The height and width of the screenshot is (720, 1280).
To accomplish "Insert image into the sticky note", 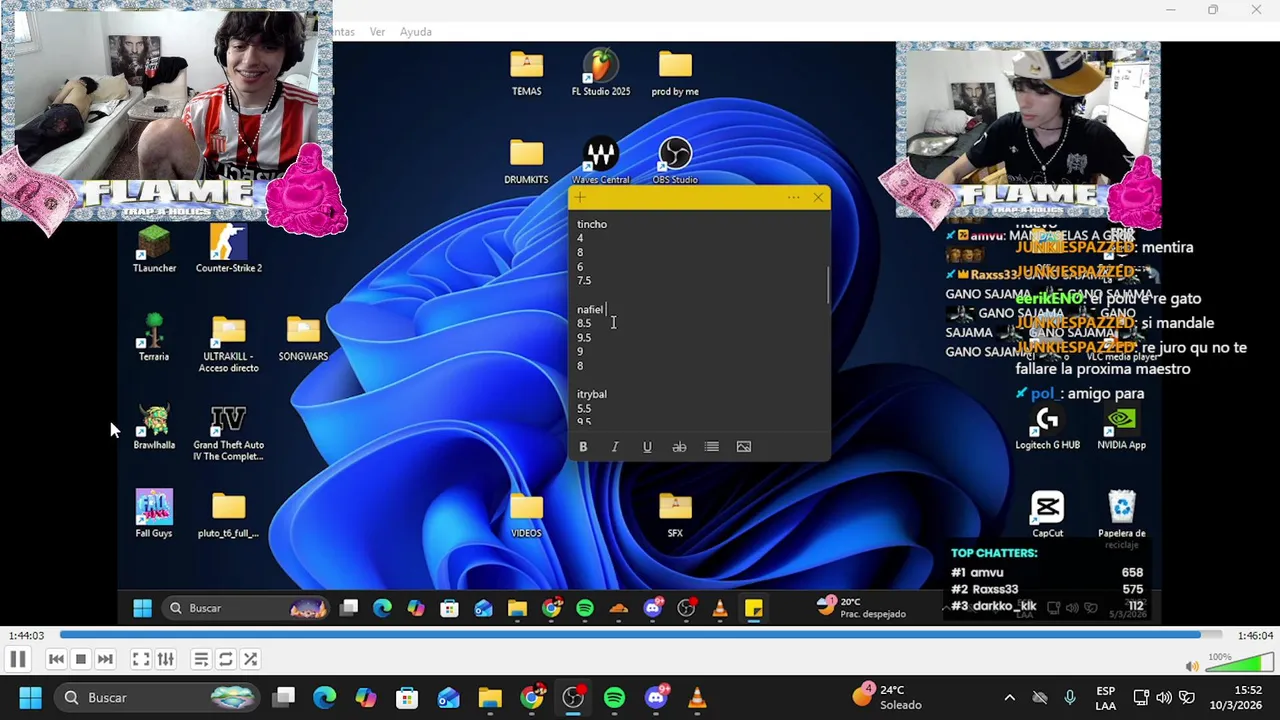I will pyautogui.click(x=744, y=447).
